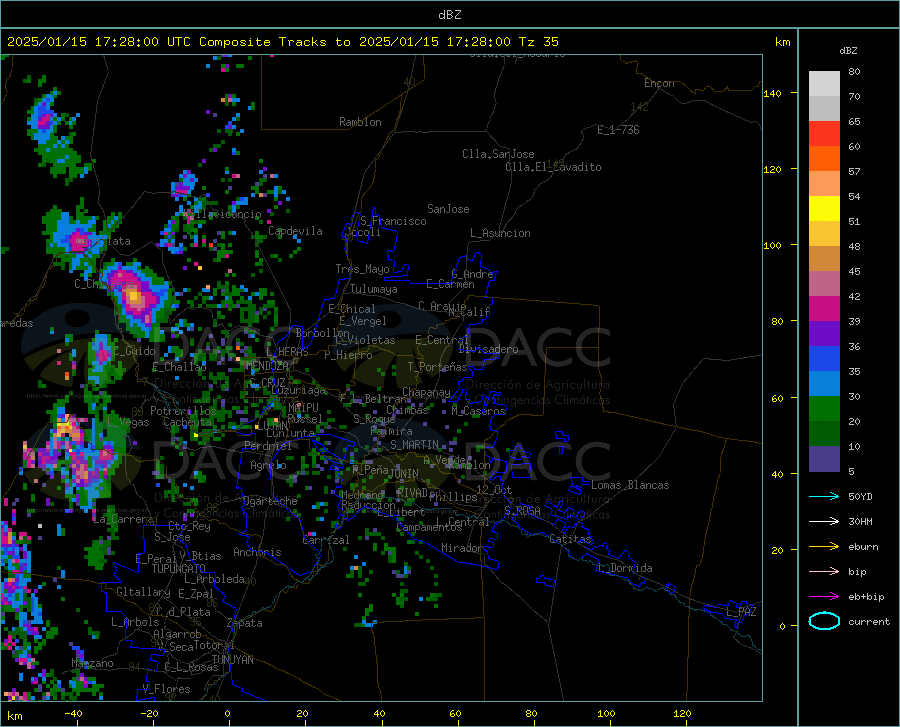Click the L_Asuncion label
The width and height of the screenshot is (900, 727).
(500, 233)
